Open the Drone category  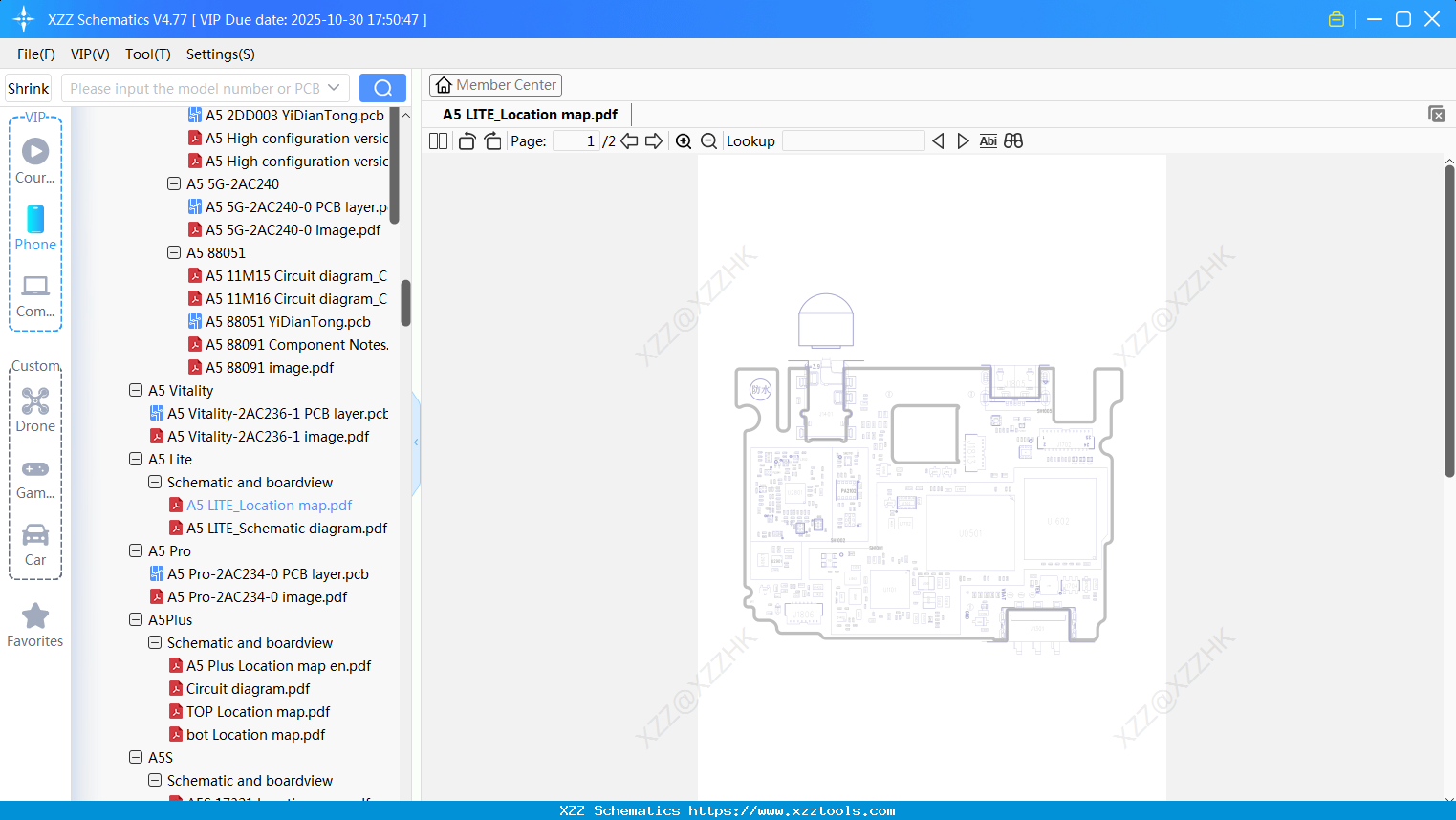[x=35, y=410]
